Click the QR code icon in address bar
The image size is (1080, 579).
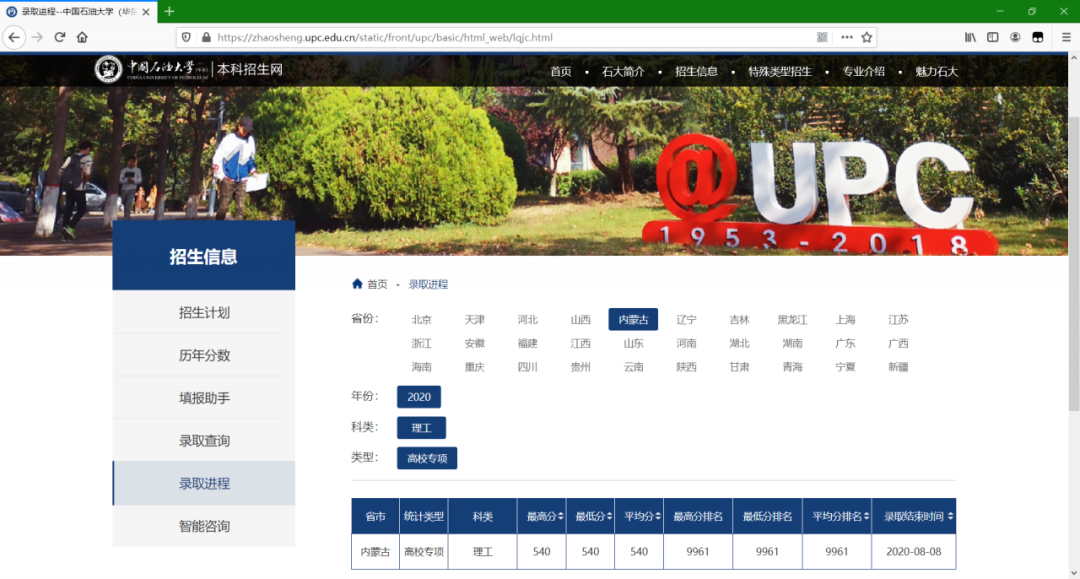click(822, 37)
